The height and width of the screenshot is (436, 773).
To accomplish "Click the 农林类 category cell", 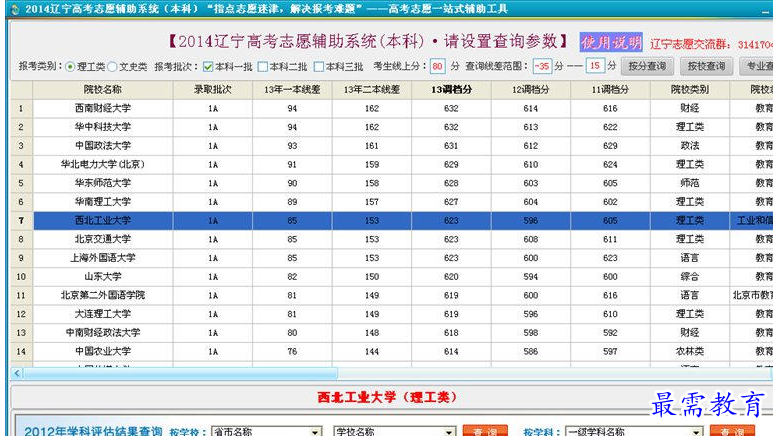I will click(x=690, y=352).
